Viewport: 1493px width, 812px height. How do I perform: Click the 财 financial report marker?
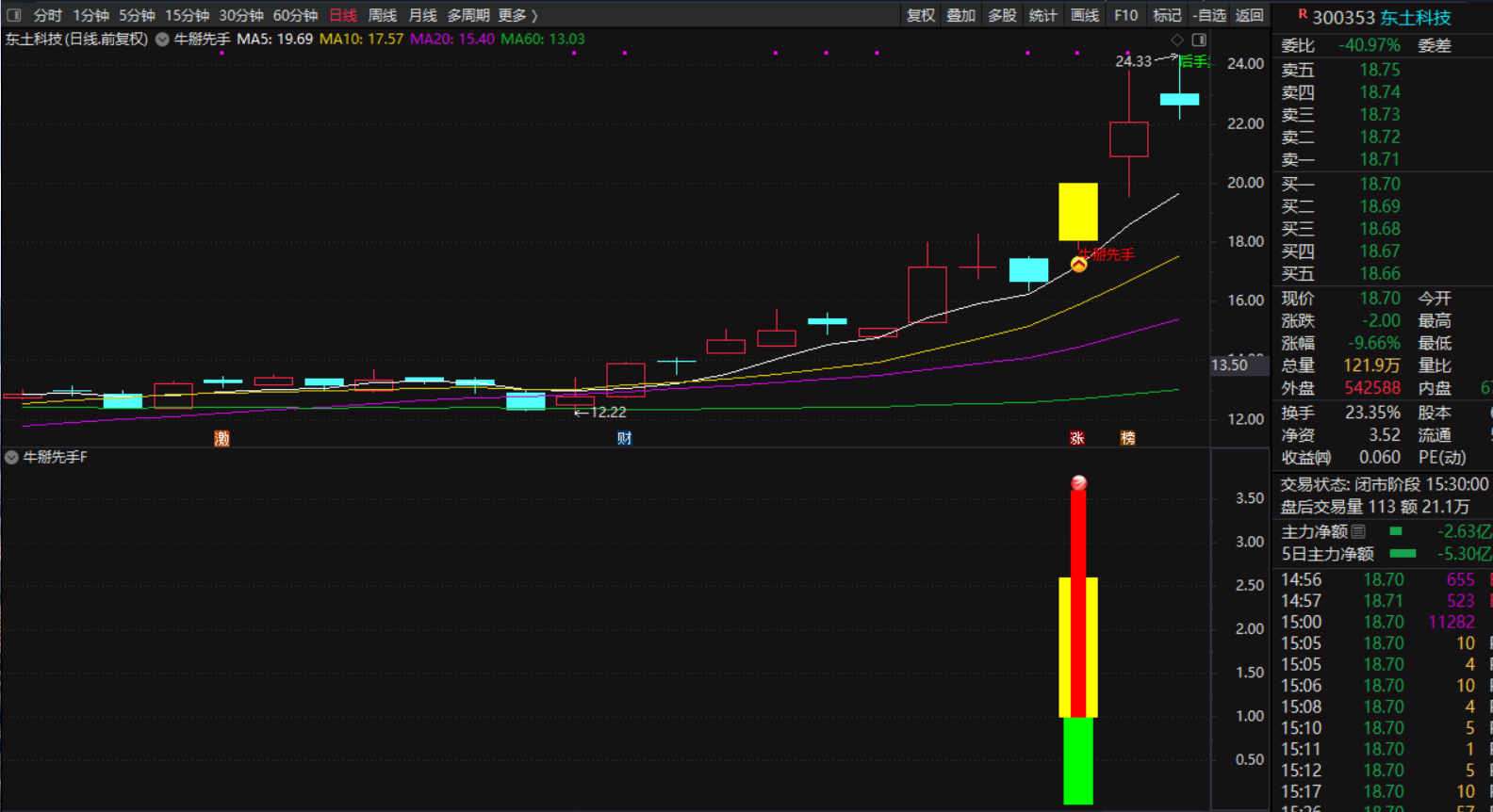click(x=624, y=438)
